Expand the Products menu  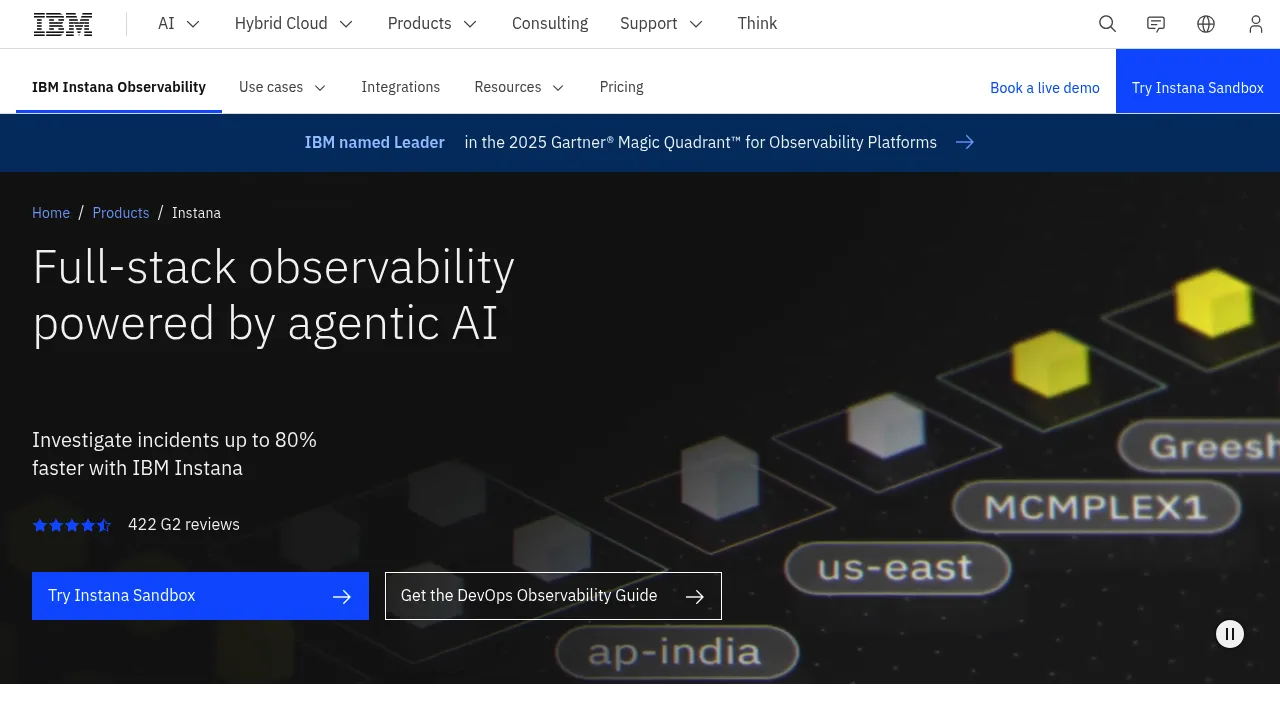tap(432, 24)
